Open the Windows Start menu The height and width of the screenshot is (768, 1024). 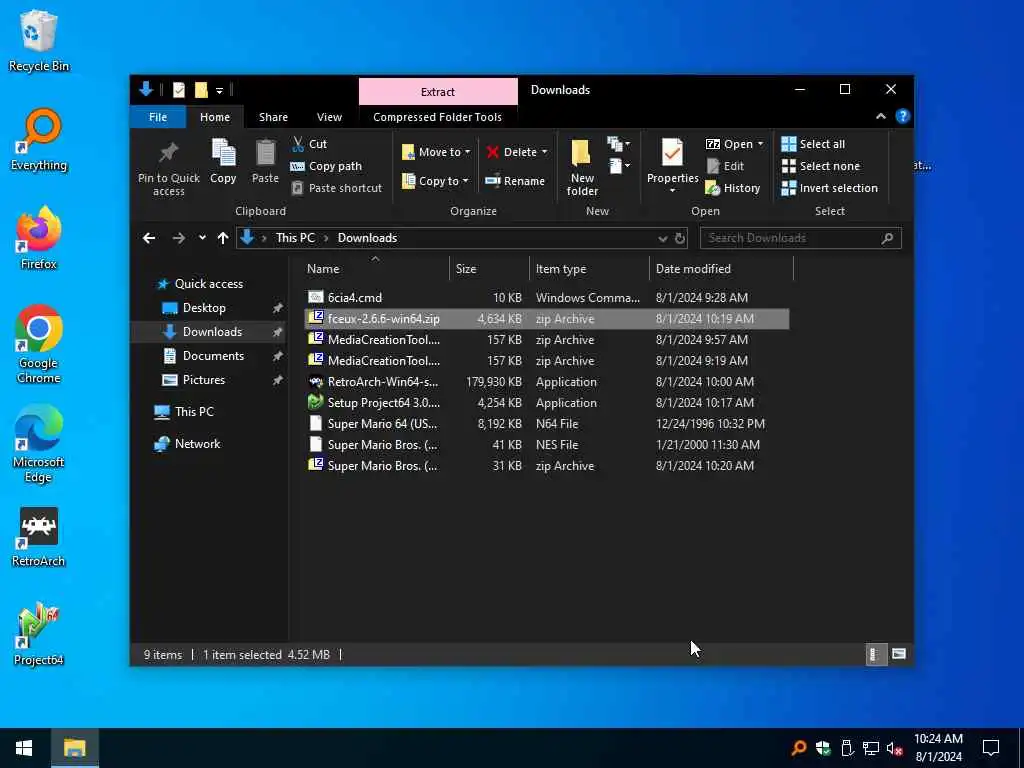(24, 748)
